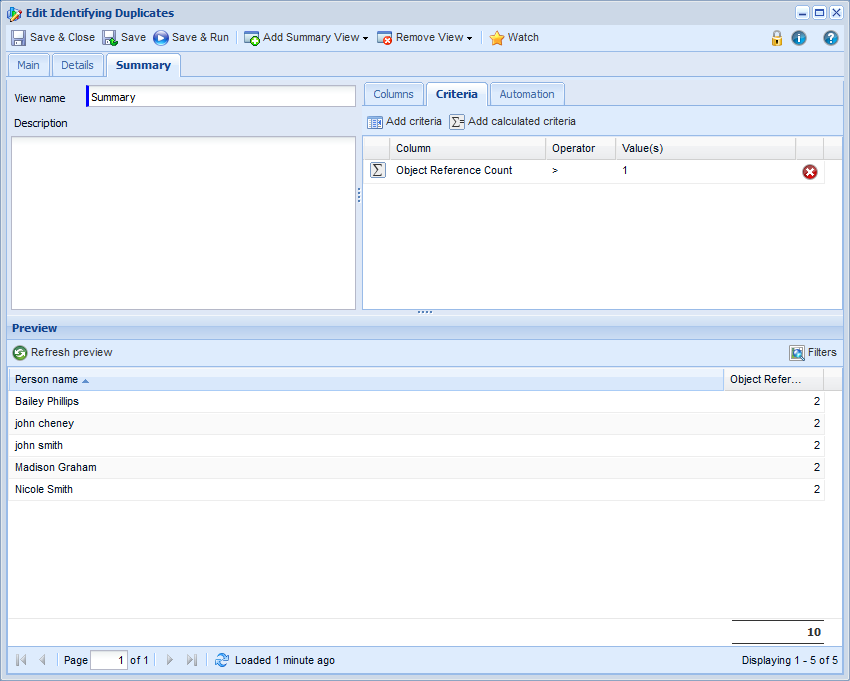Click the count 2 in Bailey Phillips row

[x=816, y=401]
